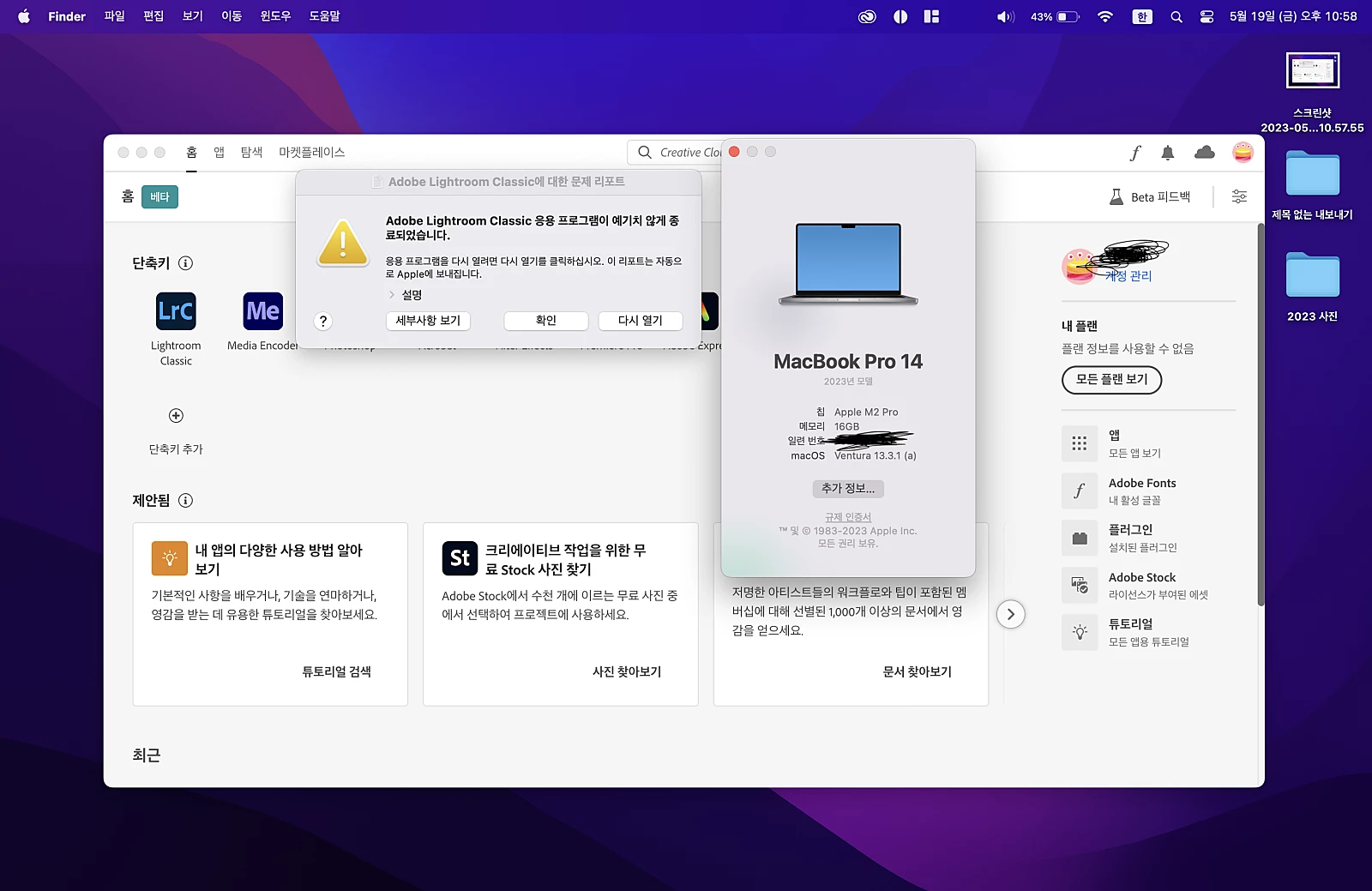Open the Beta 피드백 flask icon
Viewport: 1372px width, 891px height.
point(1116,196)
